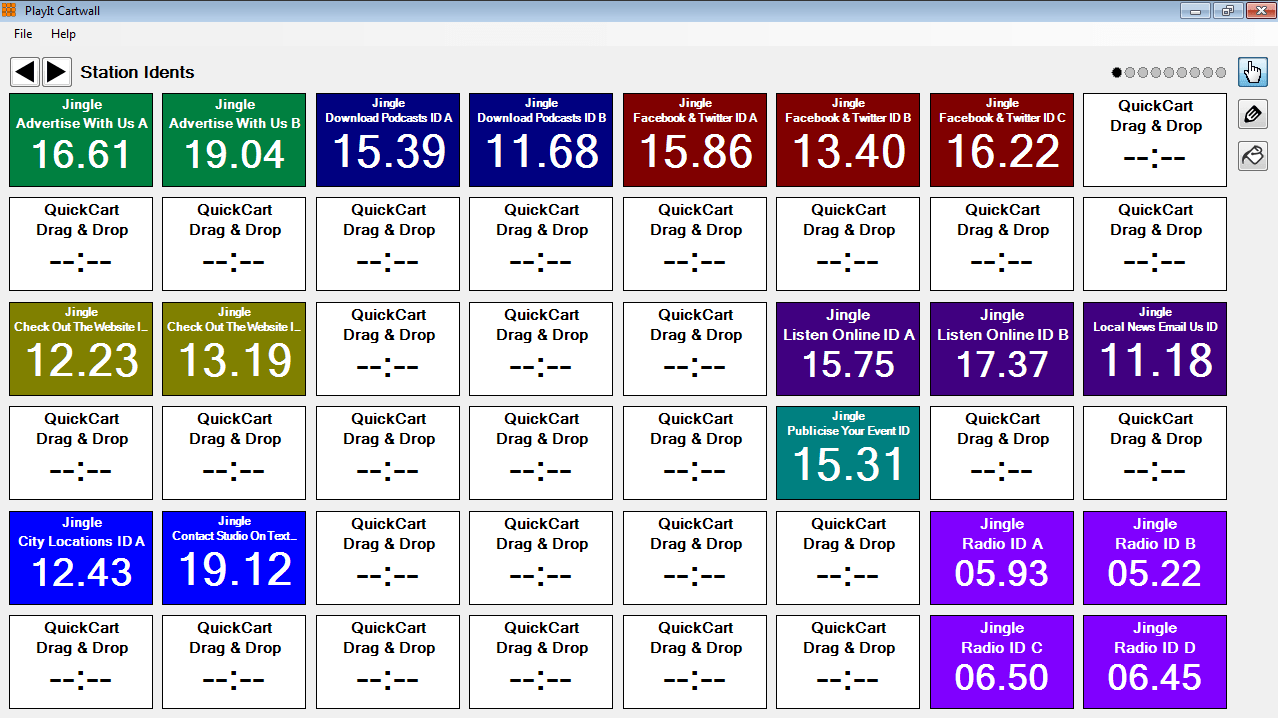
Task: Go to next cartwall page arrow
Action: 57,72
